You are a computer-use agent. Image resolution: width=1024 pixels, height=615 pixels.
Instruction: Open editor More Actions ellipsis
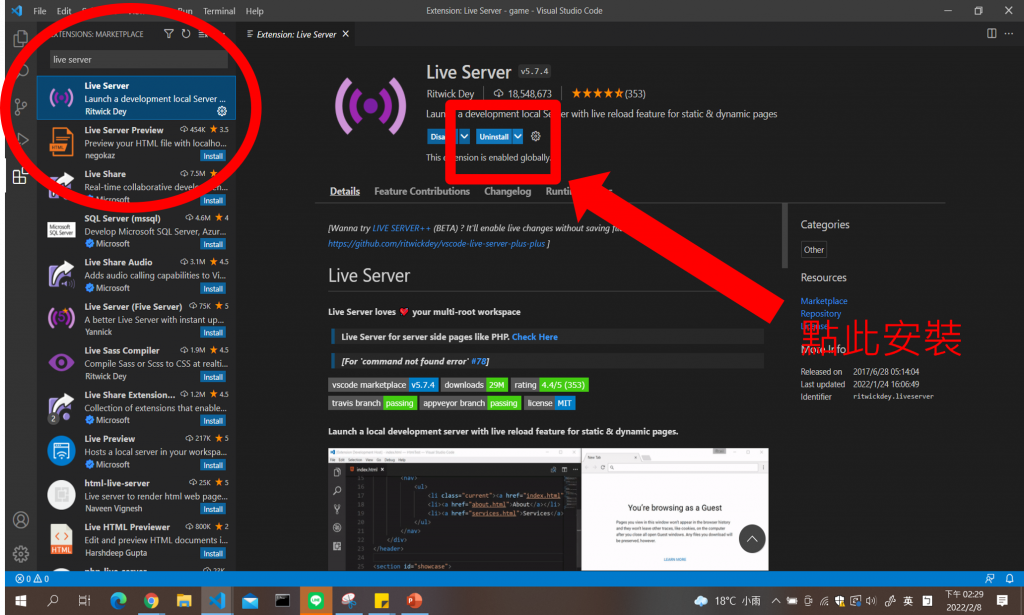(x=1009, y=33)
